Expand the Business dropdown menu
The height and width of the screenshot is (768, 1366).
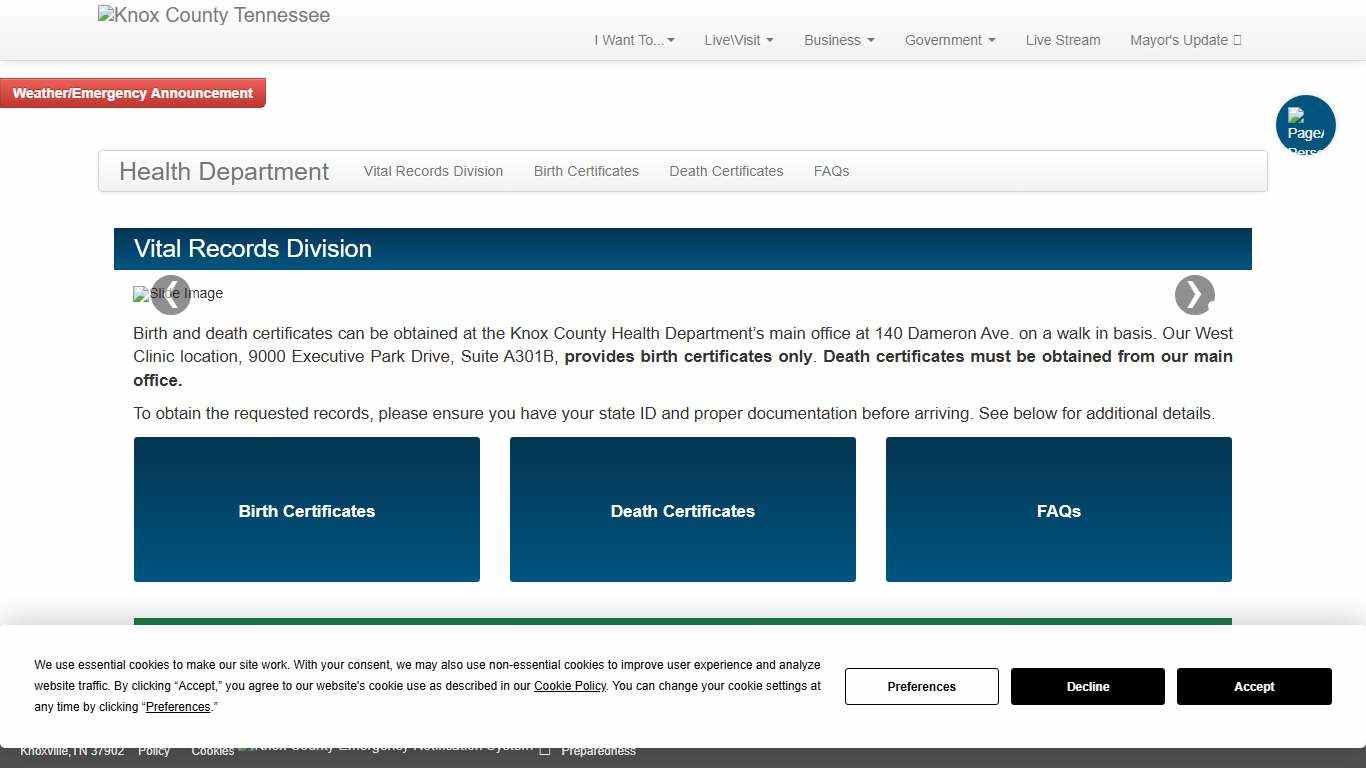click(839, 40)
